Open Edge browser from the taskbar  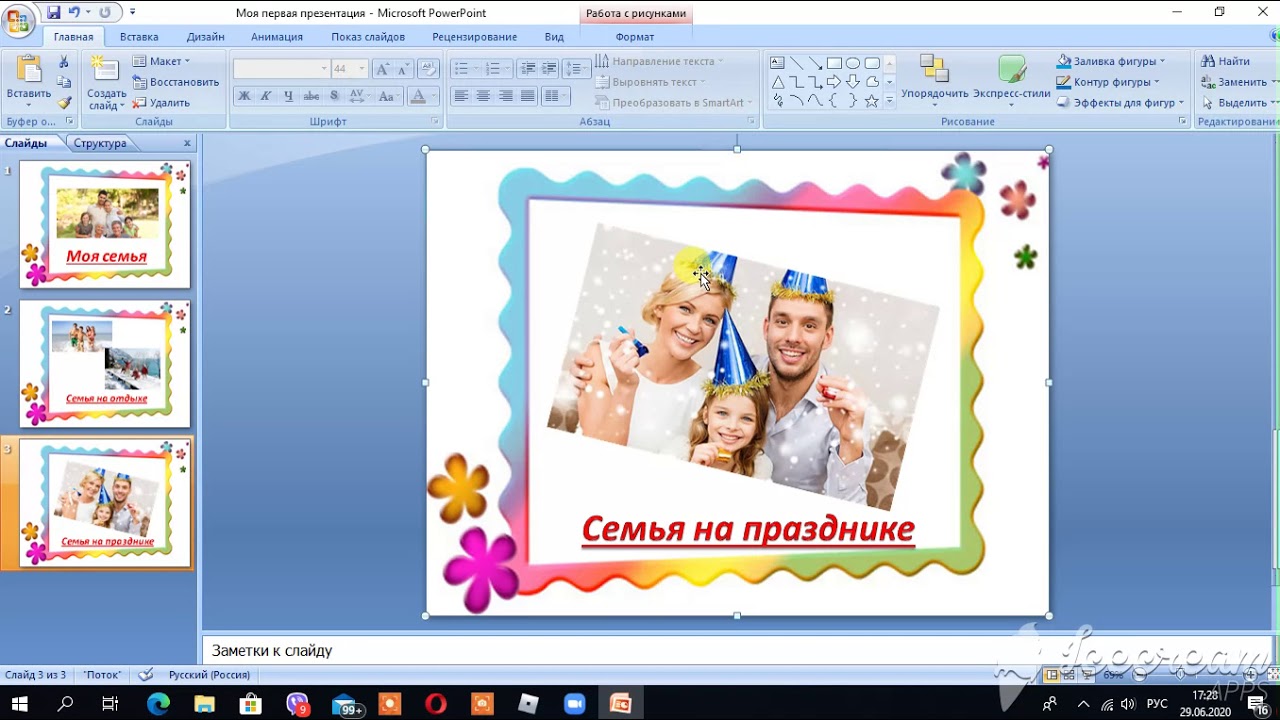click(158, 704)
